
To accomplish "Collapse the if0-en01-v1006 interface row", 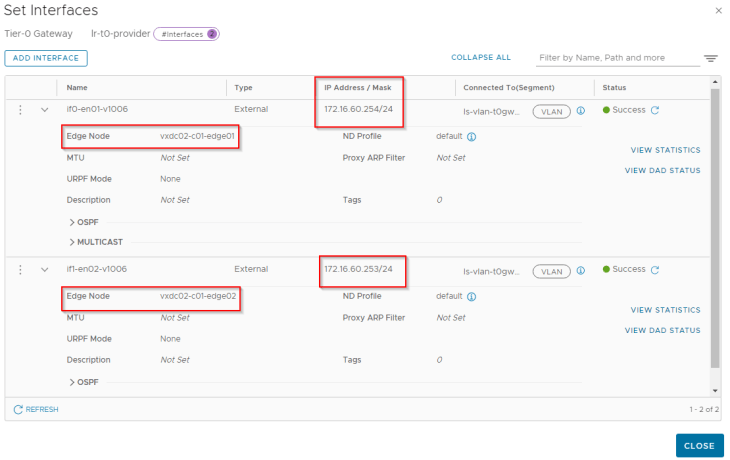I will [45, 110].
